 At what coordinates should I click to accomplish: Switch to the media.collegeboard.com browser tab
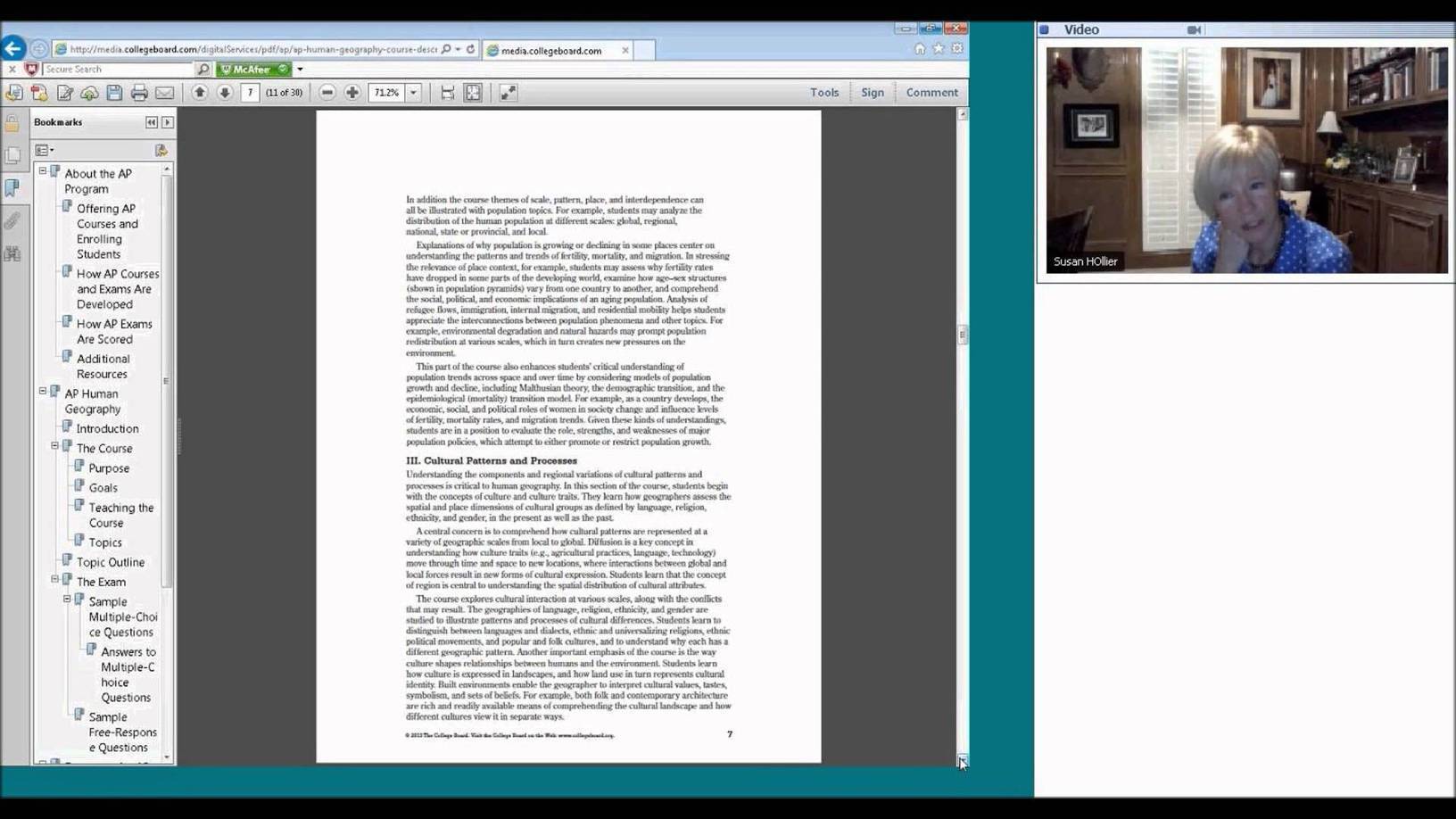551,51
